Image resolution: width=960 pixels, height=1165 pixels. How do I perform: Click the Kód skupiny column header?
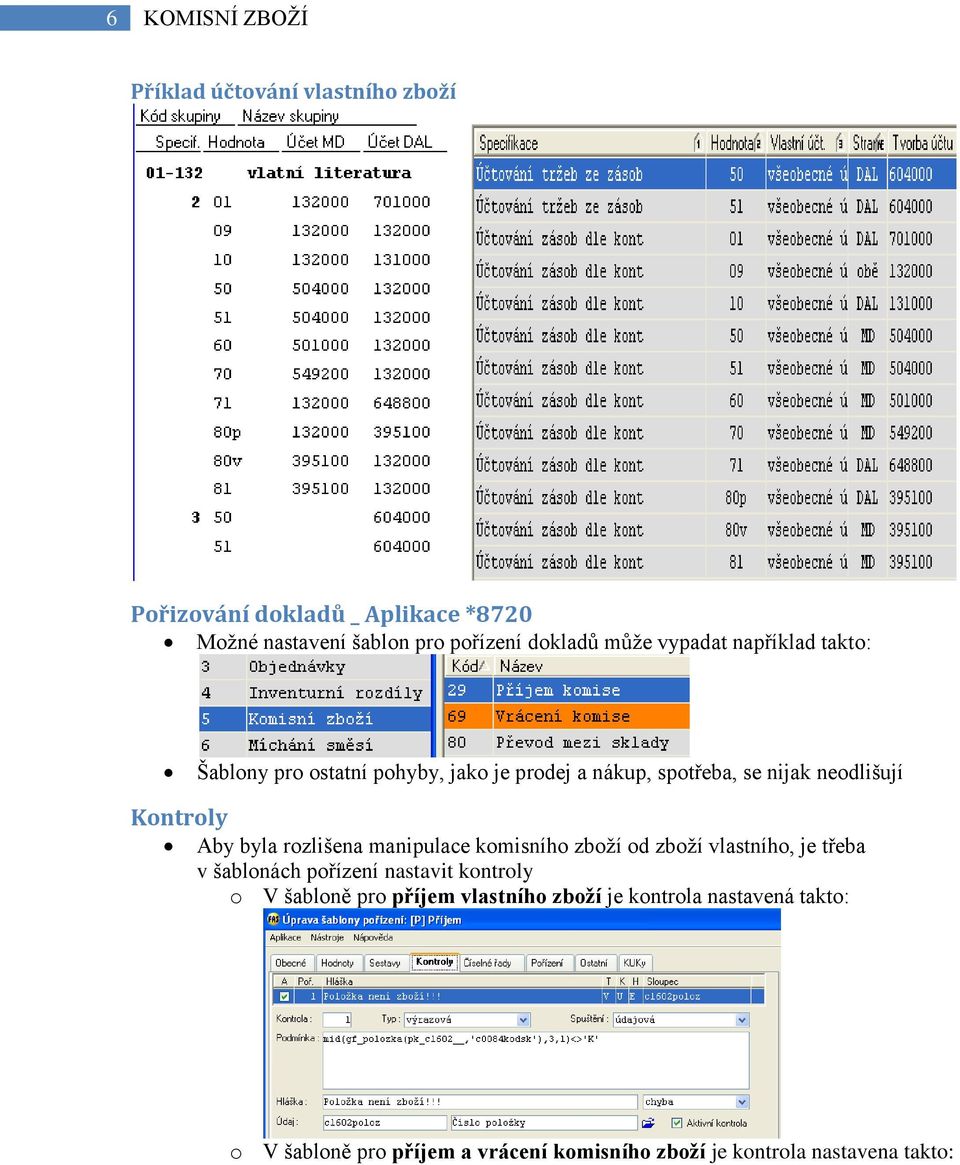(x=181, y=116)
